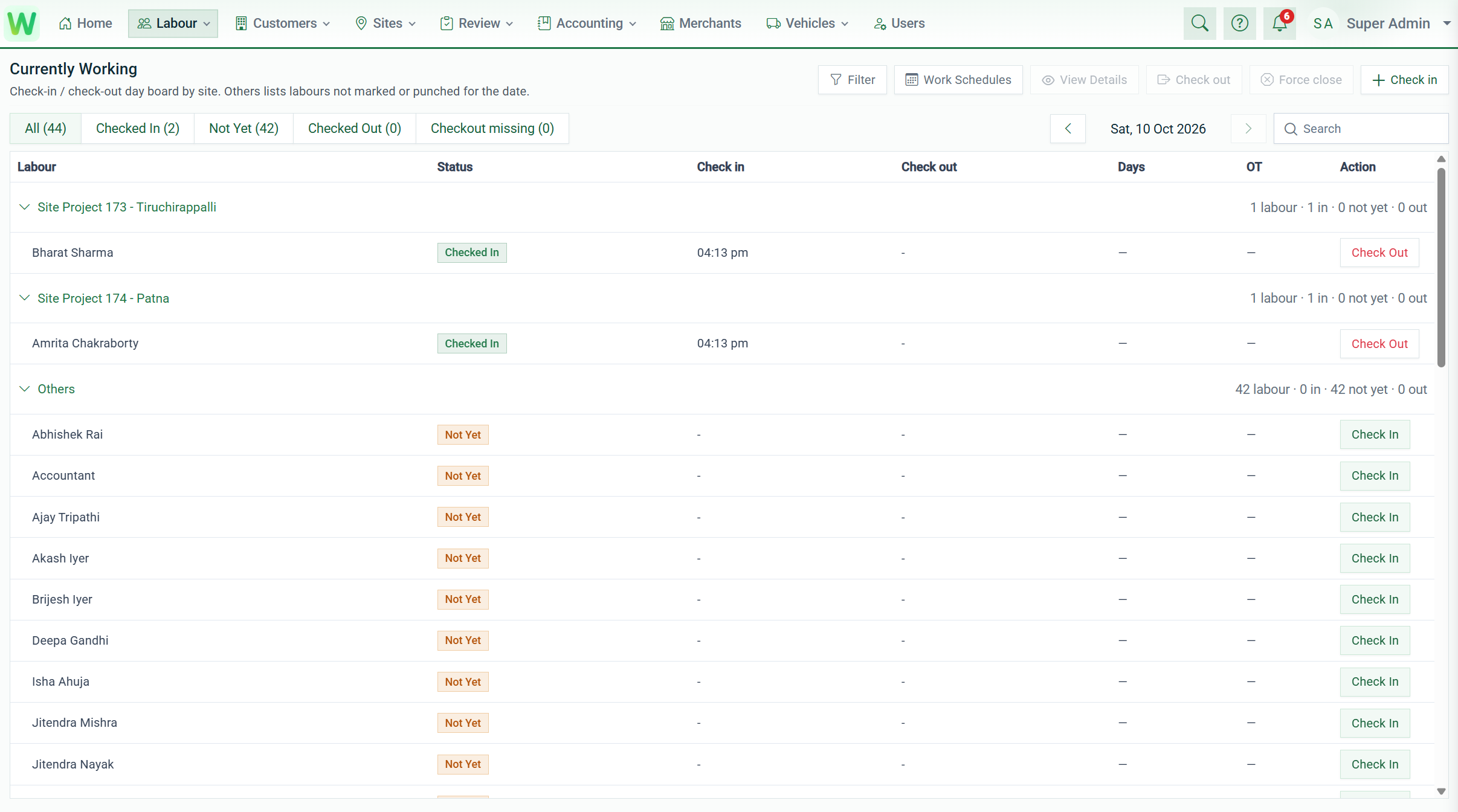Open Work Schedules calendar button
This screenshot has width=1458, height=812.
pos(958,80)
